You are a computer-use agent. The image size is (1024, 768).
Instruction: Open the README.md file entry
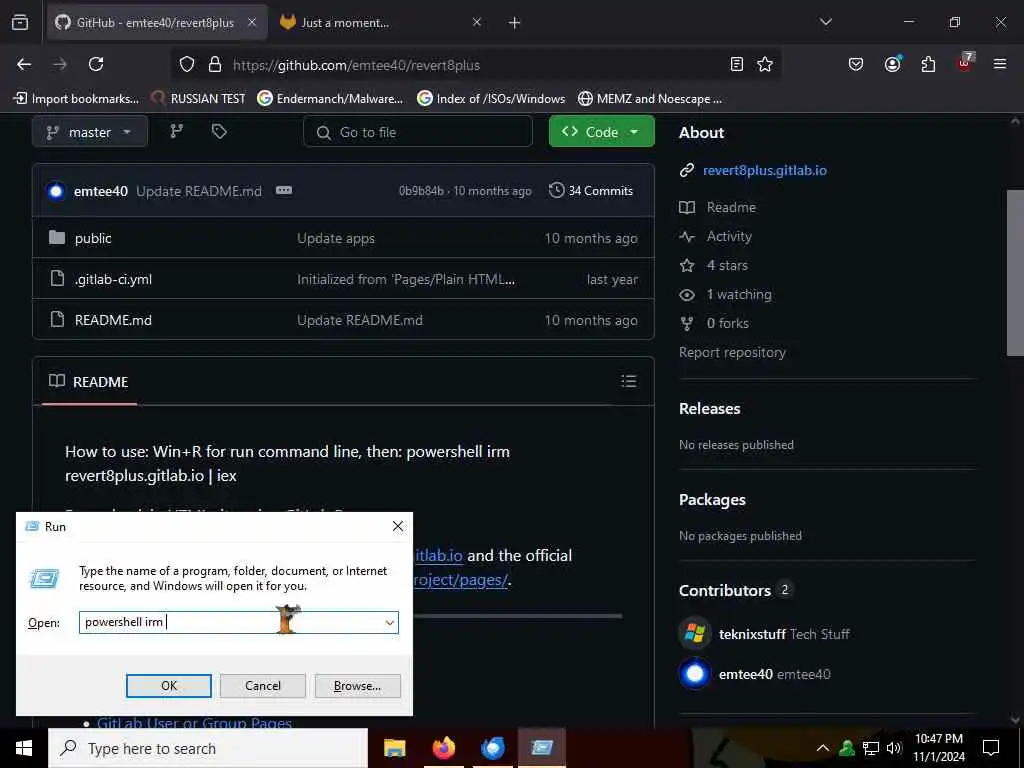click(x=113, y=320)
